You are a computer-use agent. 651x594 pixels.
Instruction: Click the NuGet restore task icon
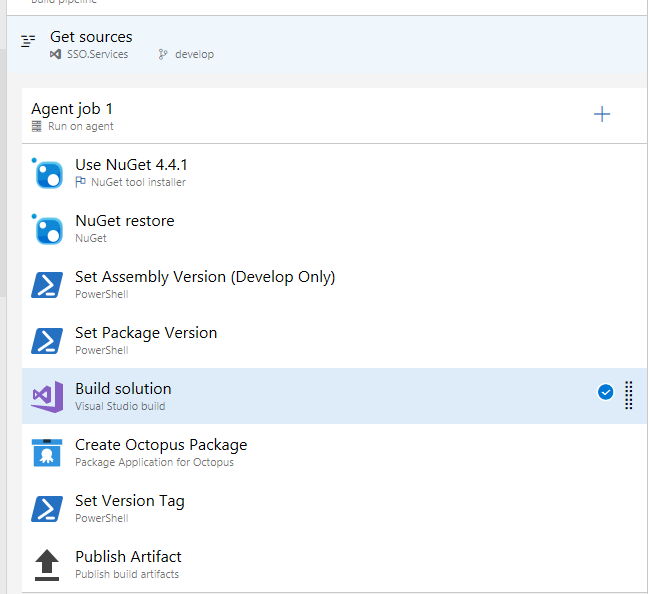coord(48,229)
